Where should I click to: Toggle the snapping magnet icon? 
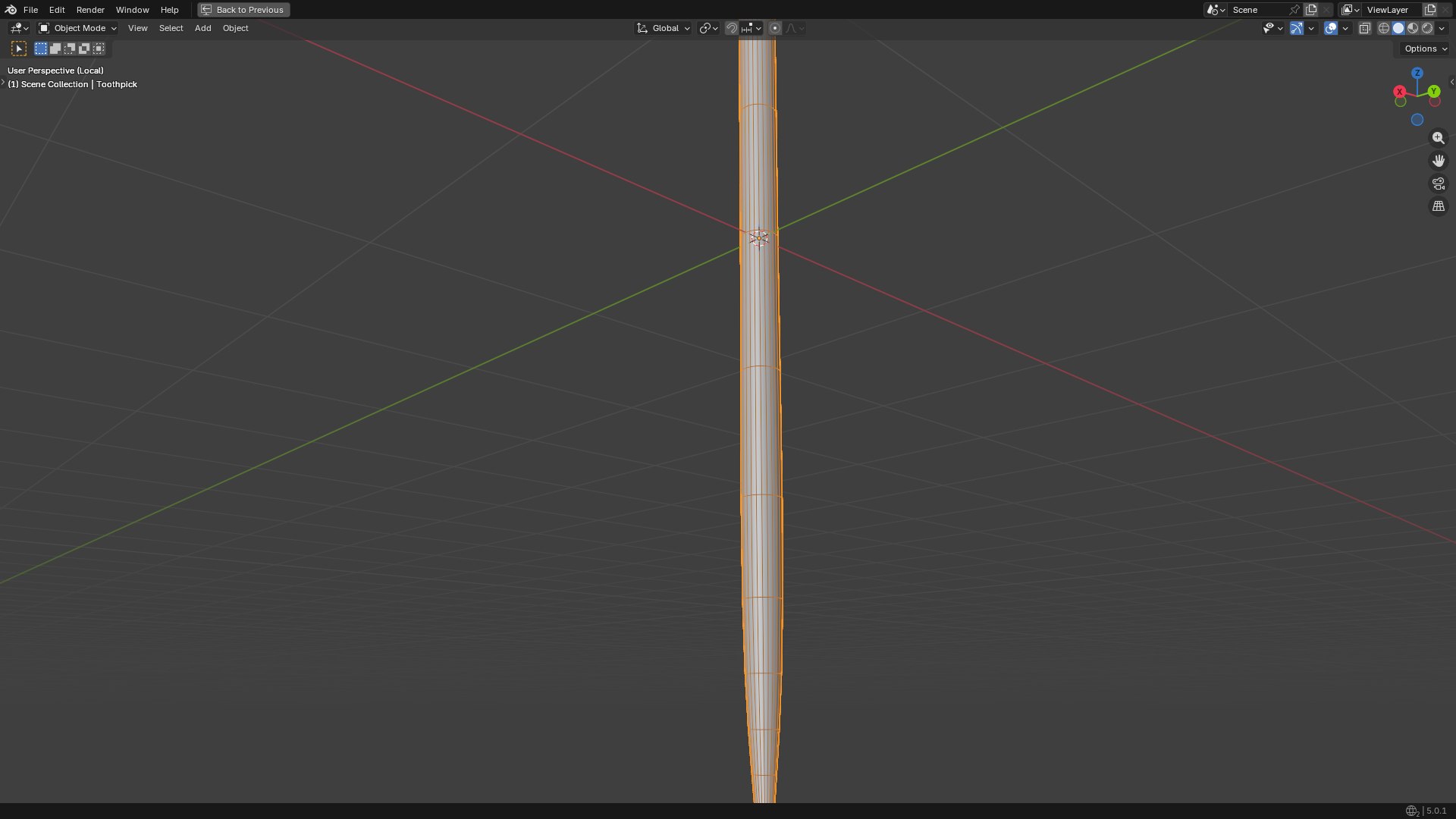click(x=732, y=28)
